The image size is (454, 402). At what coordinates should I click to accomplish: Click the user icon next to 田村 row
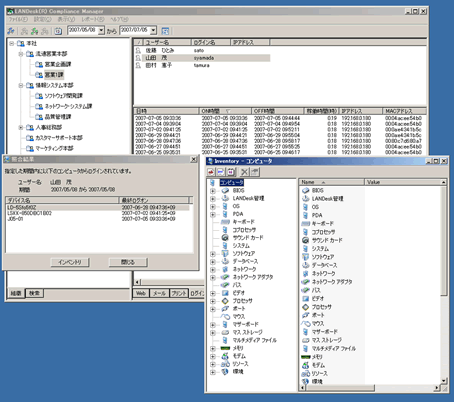(x=138, y=65)
